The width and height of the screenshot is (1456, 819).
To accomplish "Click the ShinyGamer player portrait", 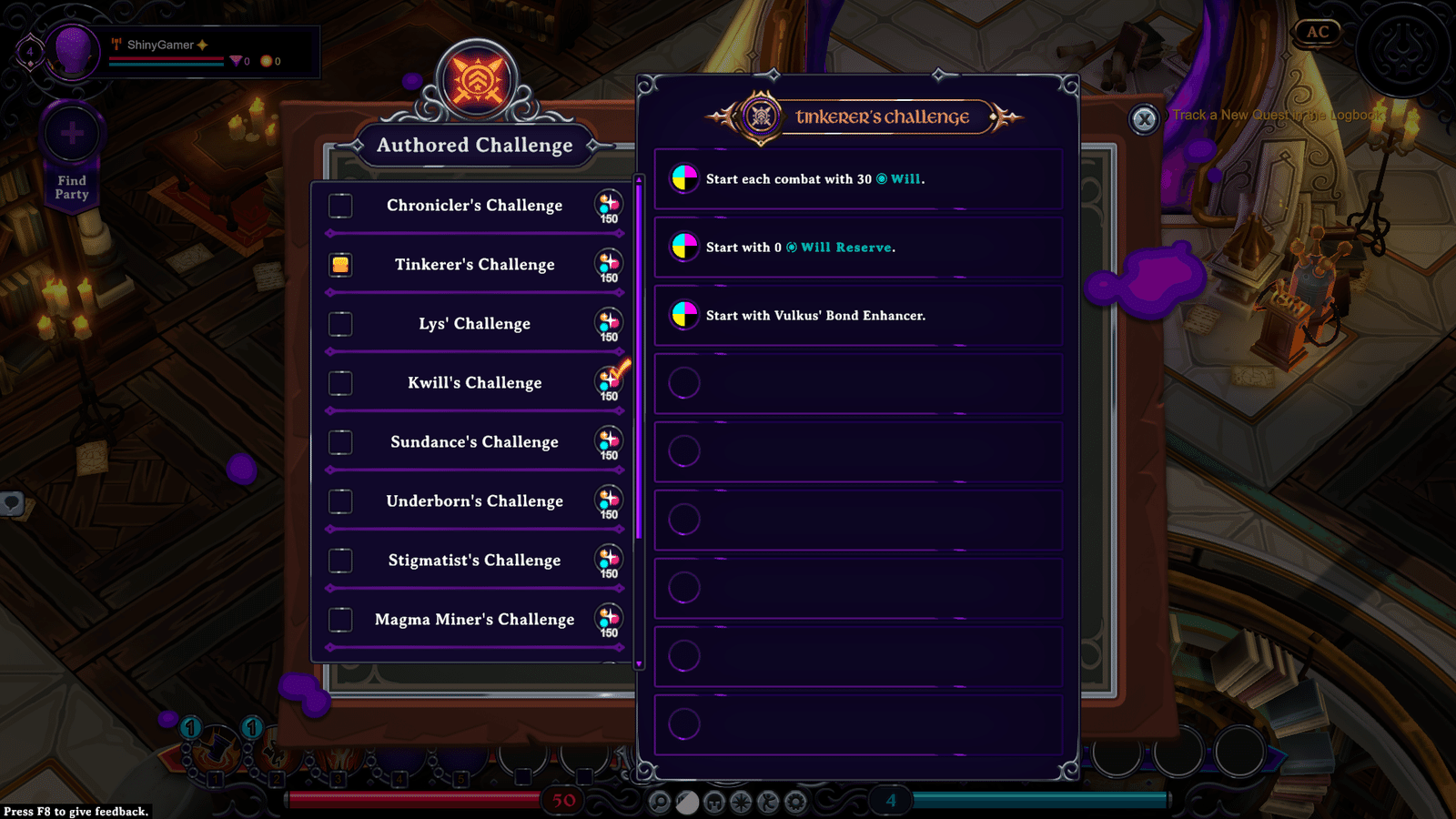I will click(73, 53).
